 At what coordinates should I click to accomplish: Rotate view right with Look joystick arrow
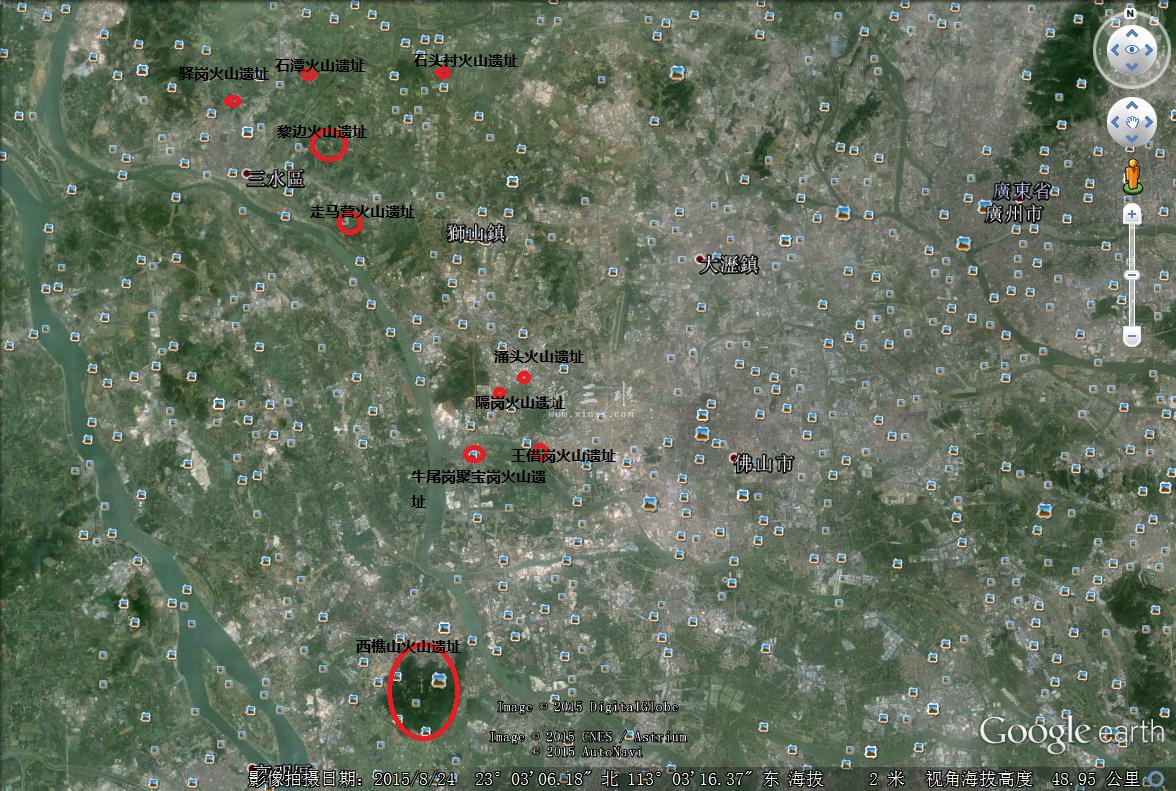1149,50
